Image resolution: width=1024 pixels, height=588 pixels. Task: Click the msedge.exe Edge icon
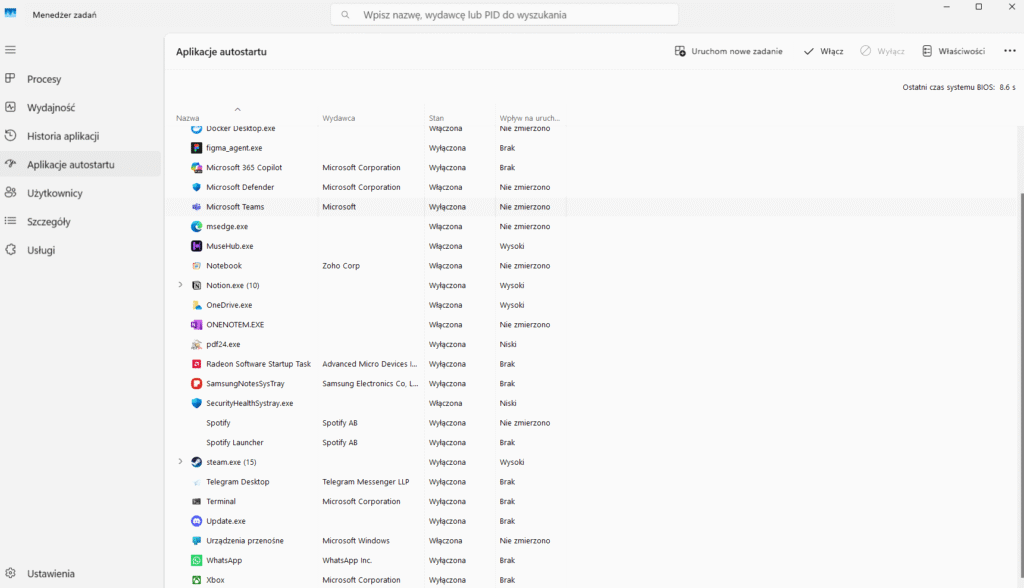[197, 226]
